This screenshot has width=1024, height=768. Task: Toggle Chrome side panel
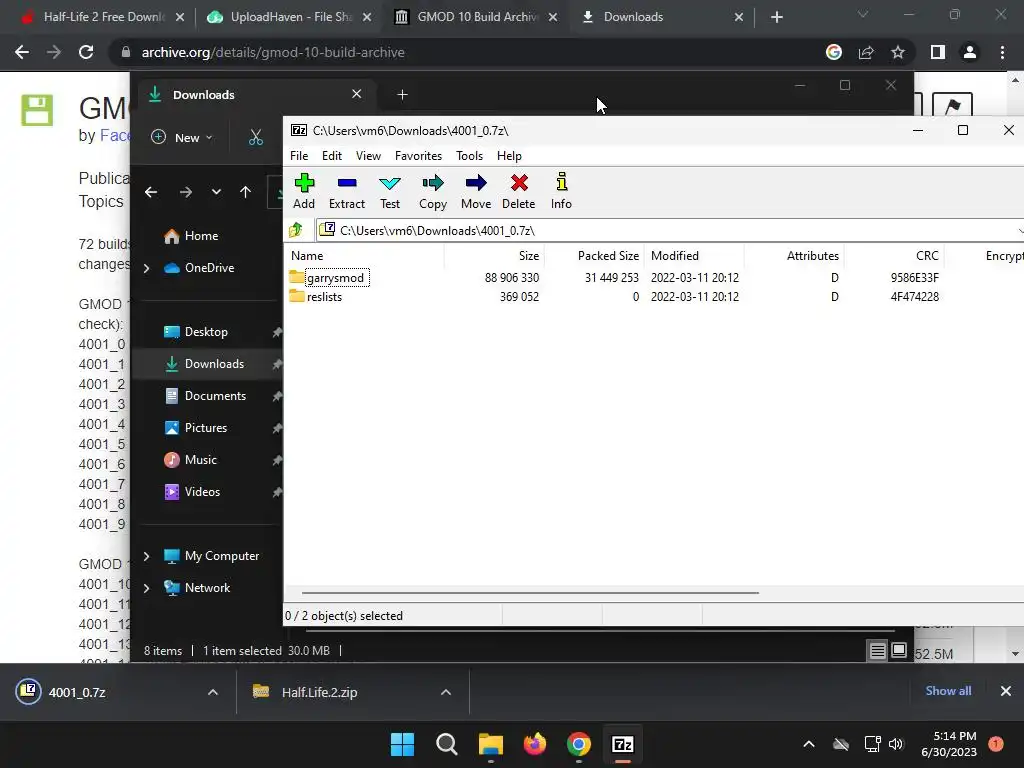pos(938,52)
